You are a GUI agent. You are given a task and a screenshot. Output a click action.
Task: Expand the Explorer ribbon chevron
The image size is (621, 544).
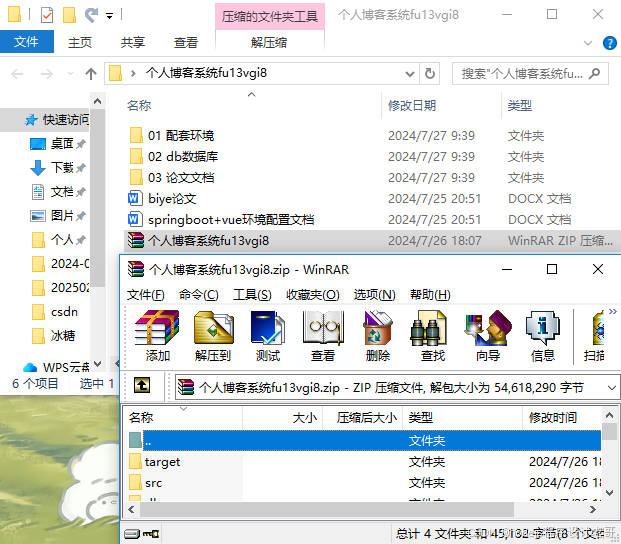pos(588,43)
